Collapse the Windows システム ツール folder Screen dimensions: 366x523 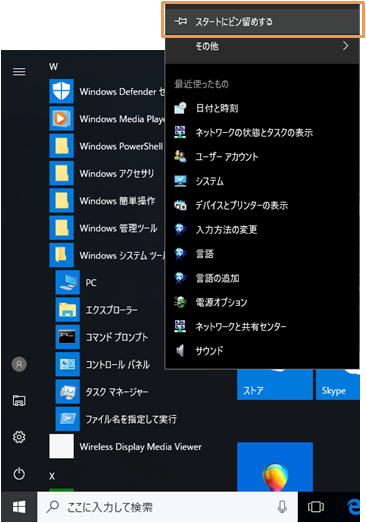point(107,255)
